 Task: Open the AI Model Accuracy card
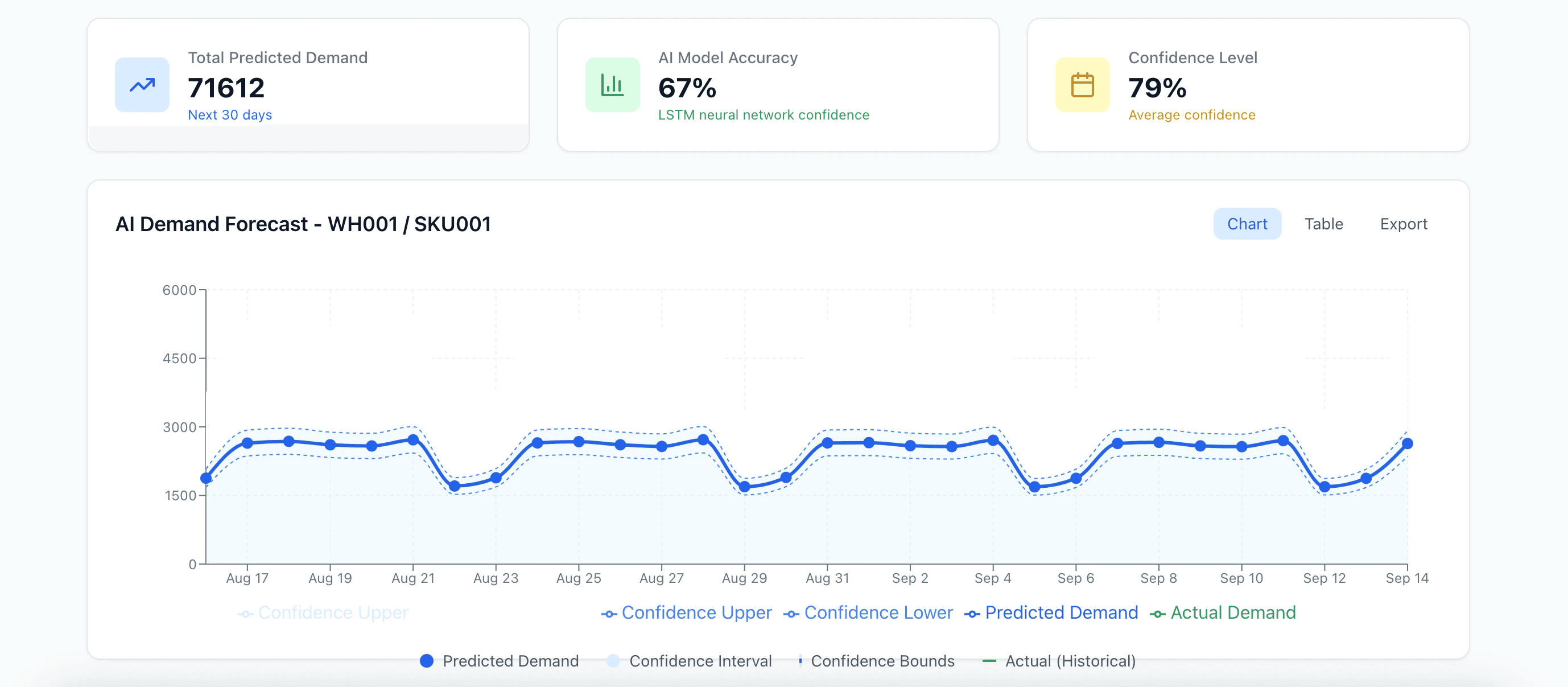[x=777, y=85]
